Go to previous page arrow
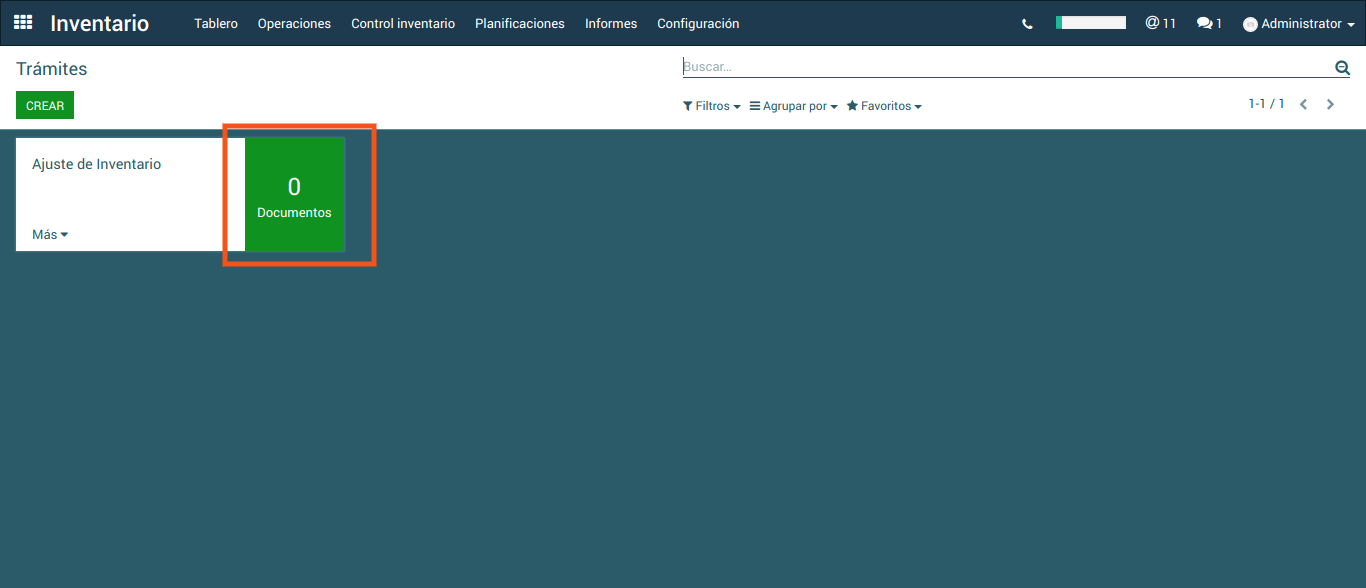The width and height of the screenshot is (1366, 588). pos(1303,104)
